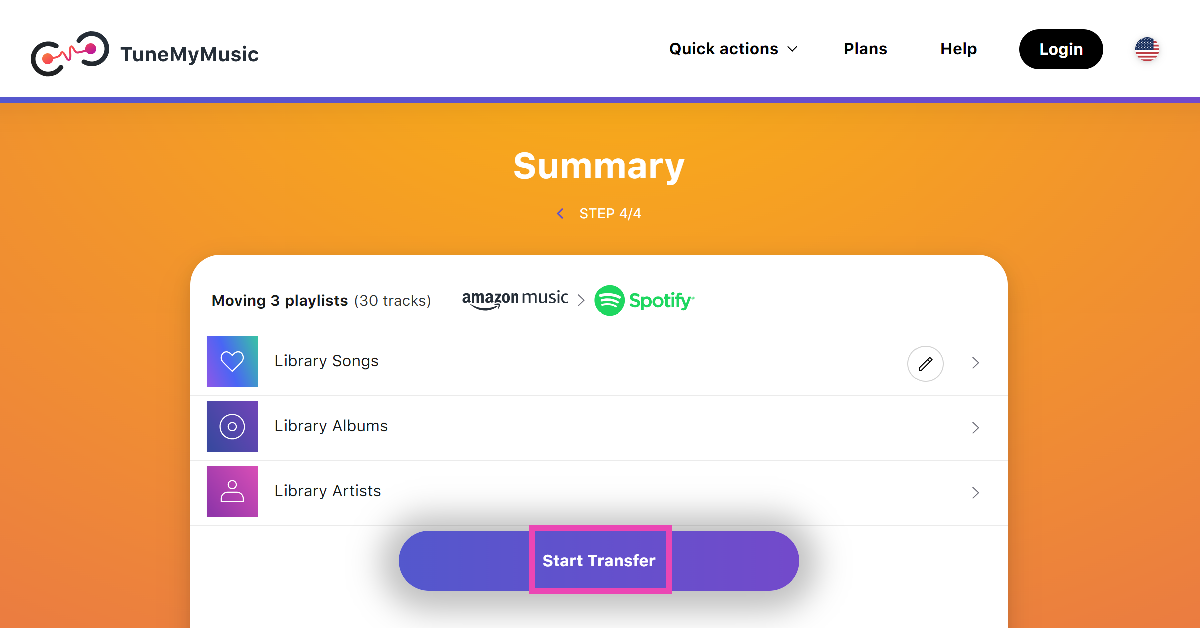This screenshot has width=1200, height=628.
Task: Click the US flag language icon
Action: (x=1147, y=49)
